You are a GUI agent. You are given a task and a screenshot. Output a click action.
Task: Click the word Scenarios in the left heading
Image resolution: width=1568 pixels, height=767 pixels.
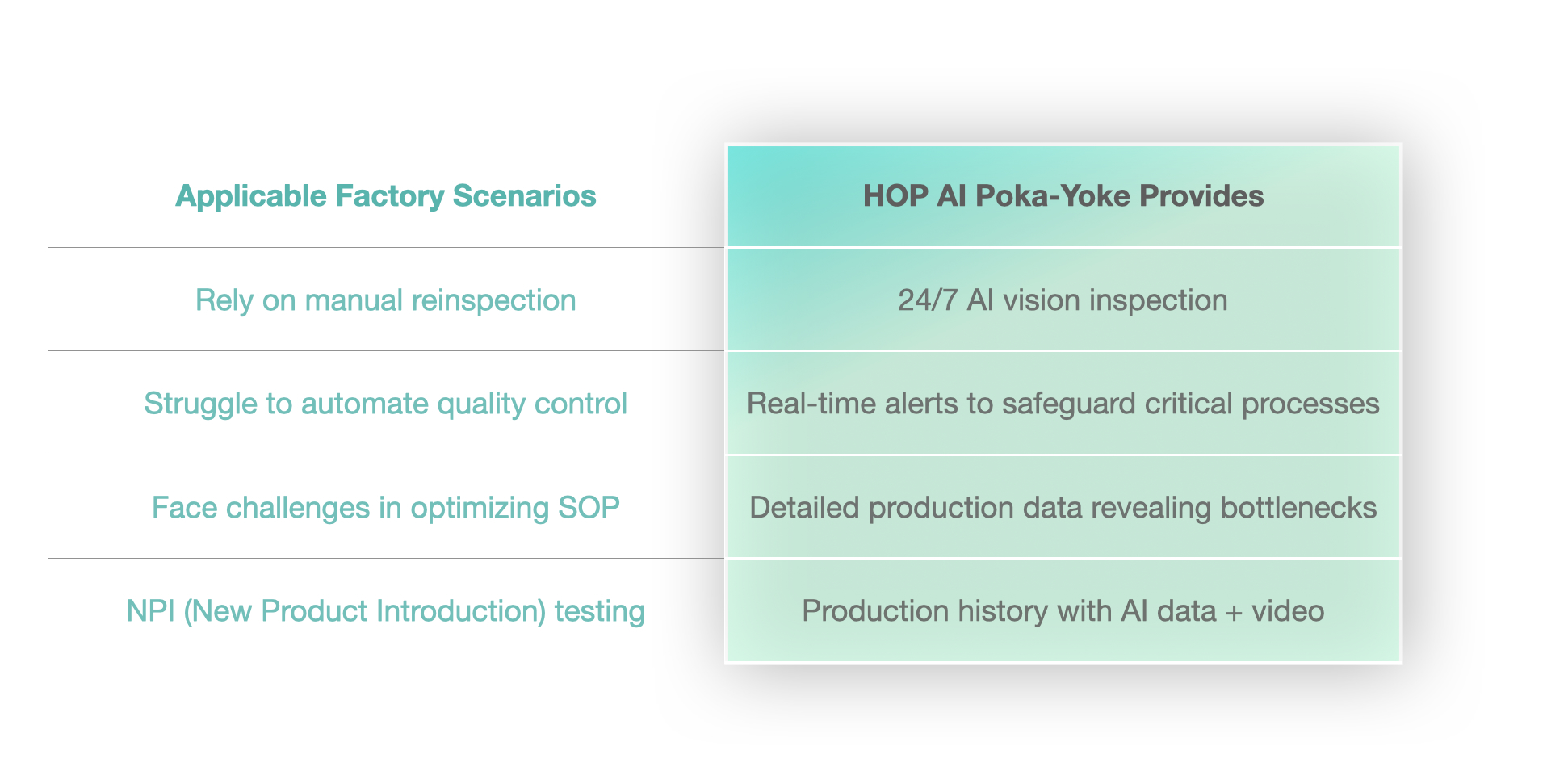click(x=524, y=195)
